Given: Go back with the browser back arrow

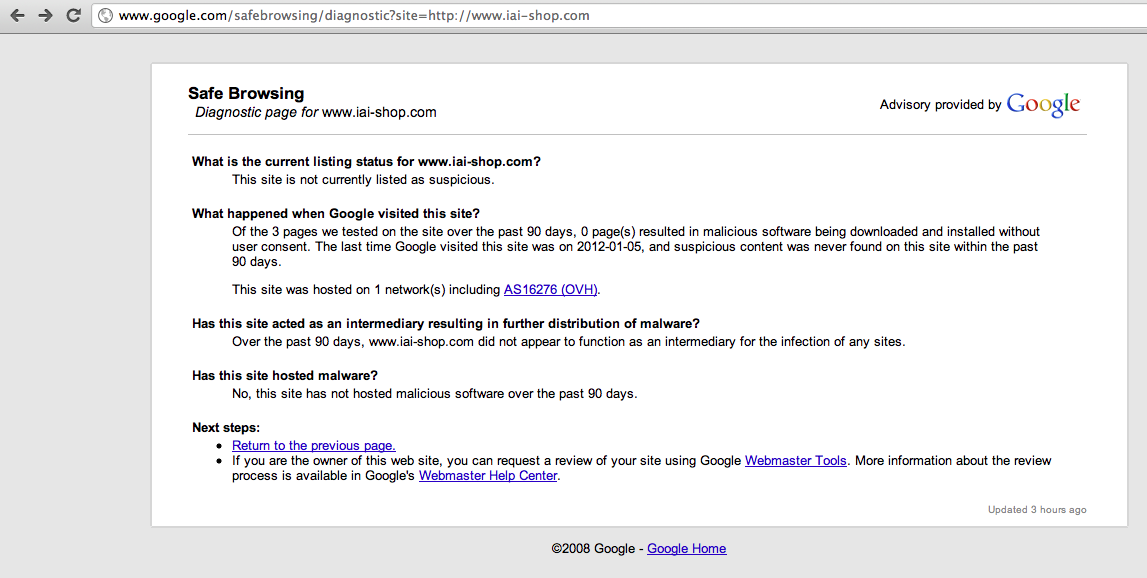Looking at the screenshot, I should 17,15.
